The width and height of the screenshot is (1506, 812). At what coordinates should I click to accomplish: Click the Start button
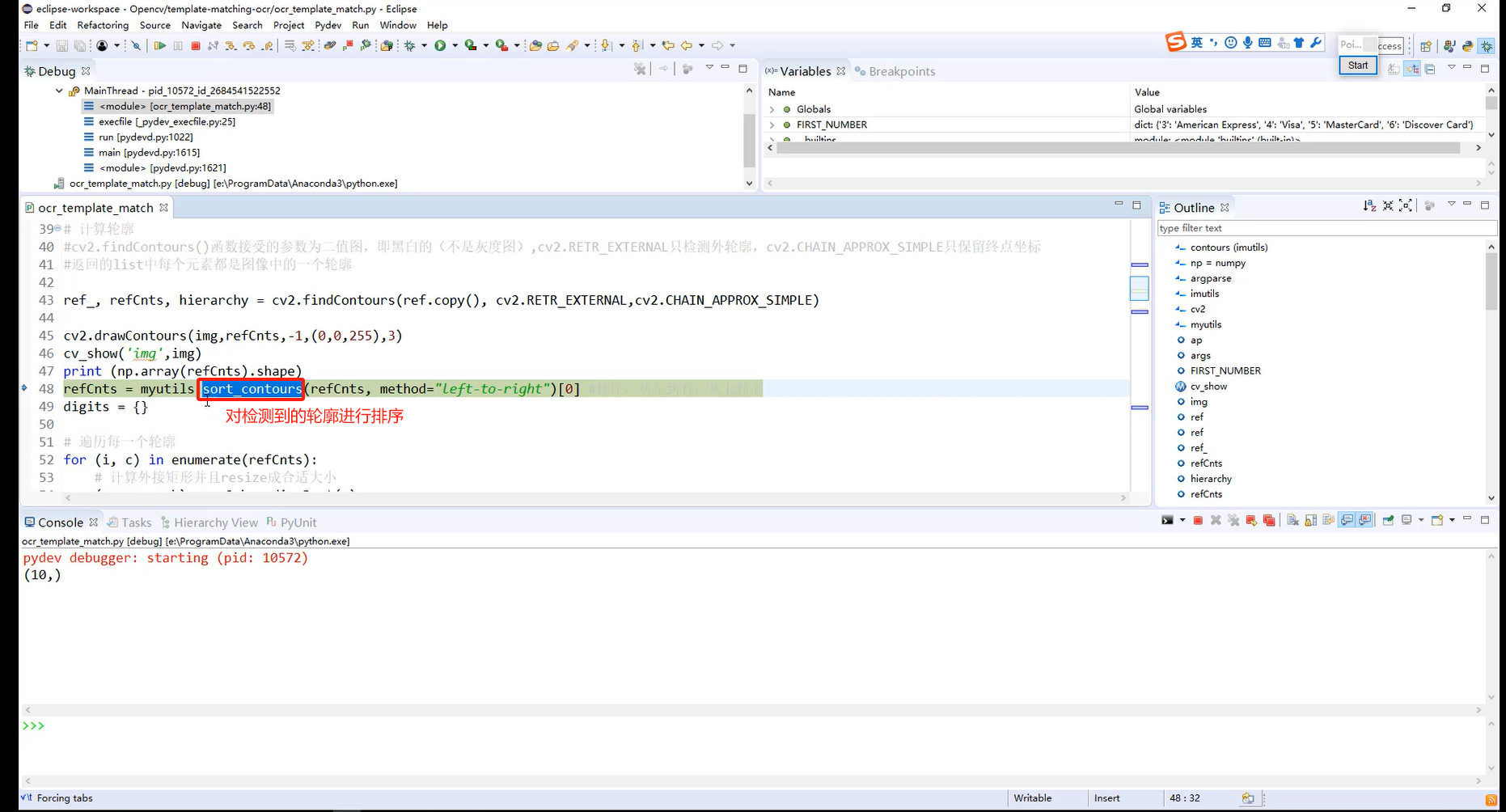pos(1358,66)
